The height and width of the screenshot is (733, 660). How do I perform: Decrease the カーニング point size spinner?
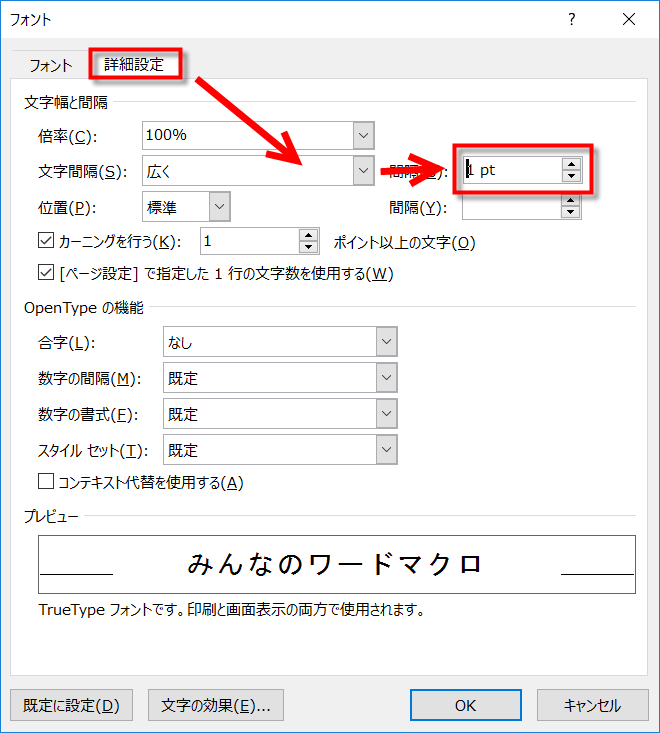point(309,247)
